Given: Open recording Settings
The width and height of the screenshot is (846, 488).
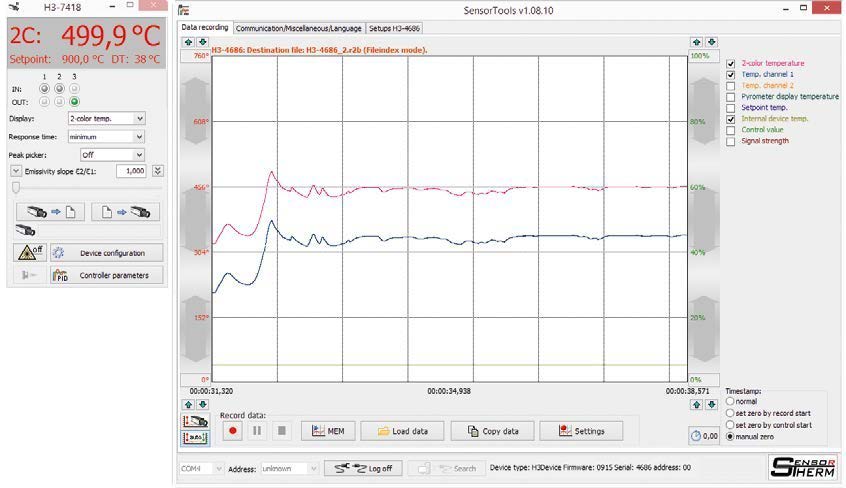Looking at the screenshot, I should pyautogui.click(x=581, y=431).
